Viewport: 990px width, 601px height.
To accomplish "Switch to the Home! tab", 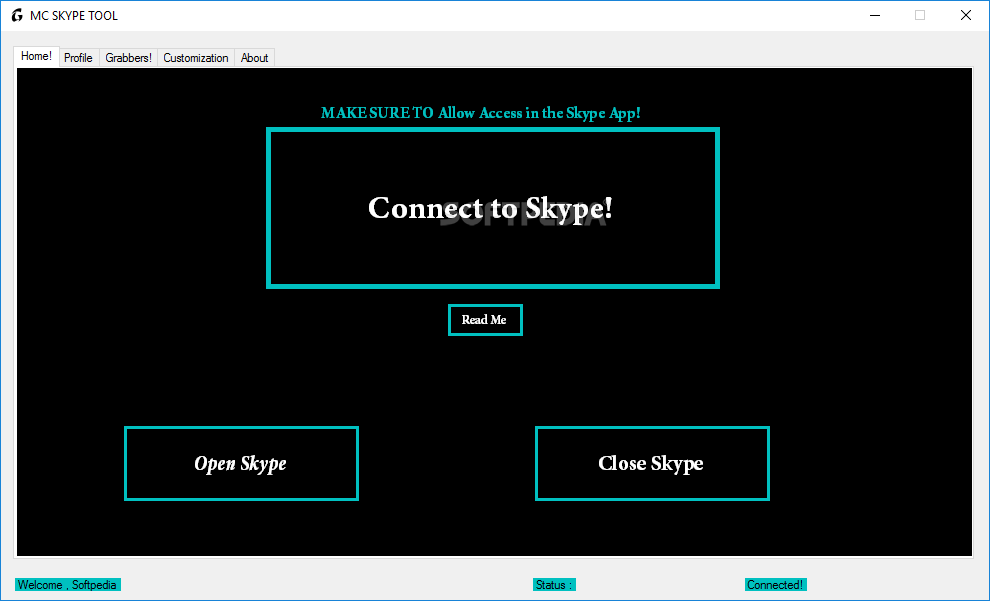I will coord(37,56).
